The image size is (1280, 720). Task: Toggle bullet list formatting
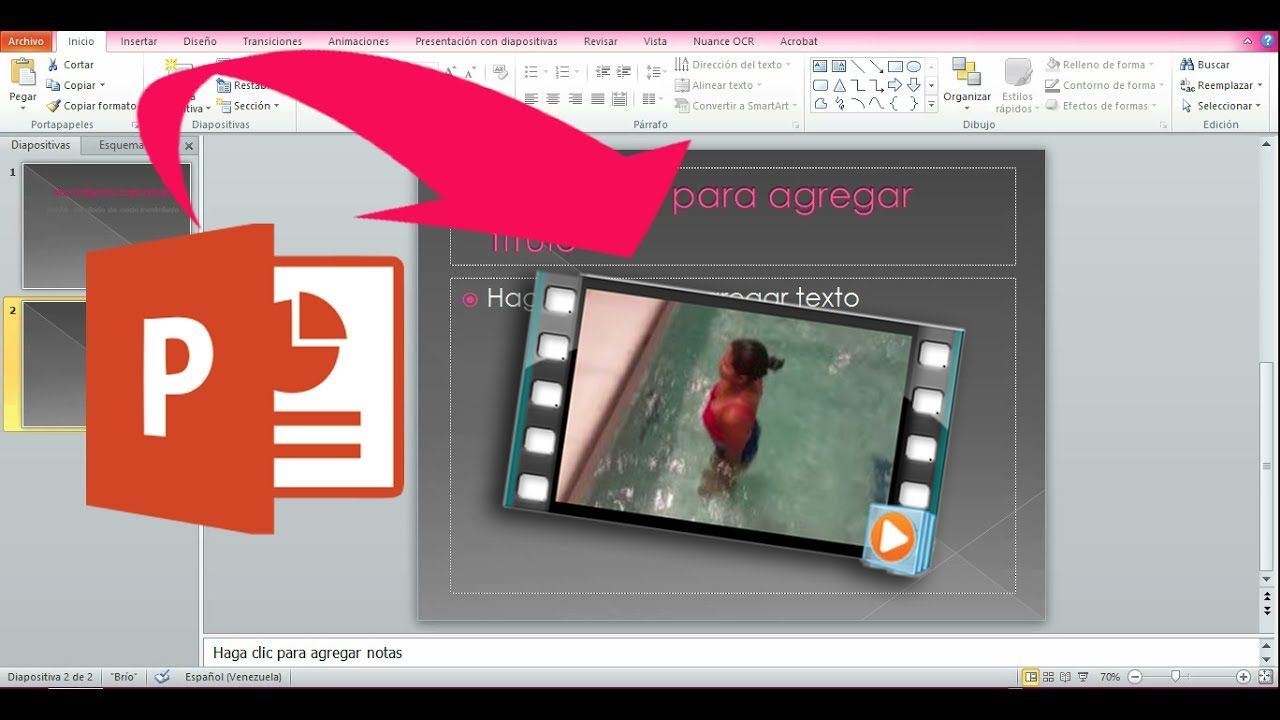(531, 70)
